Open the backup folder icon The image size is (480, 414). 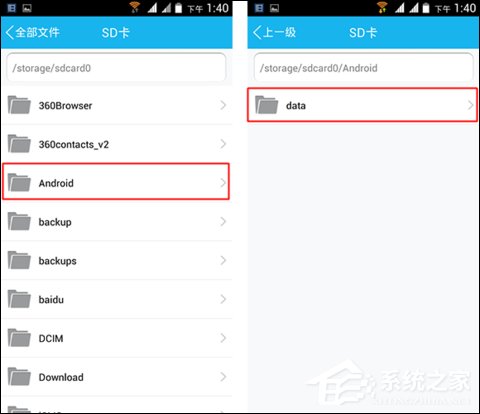[x=19, y=221]
